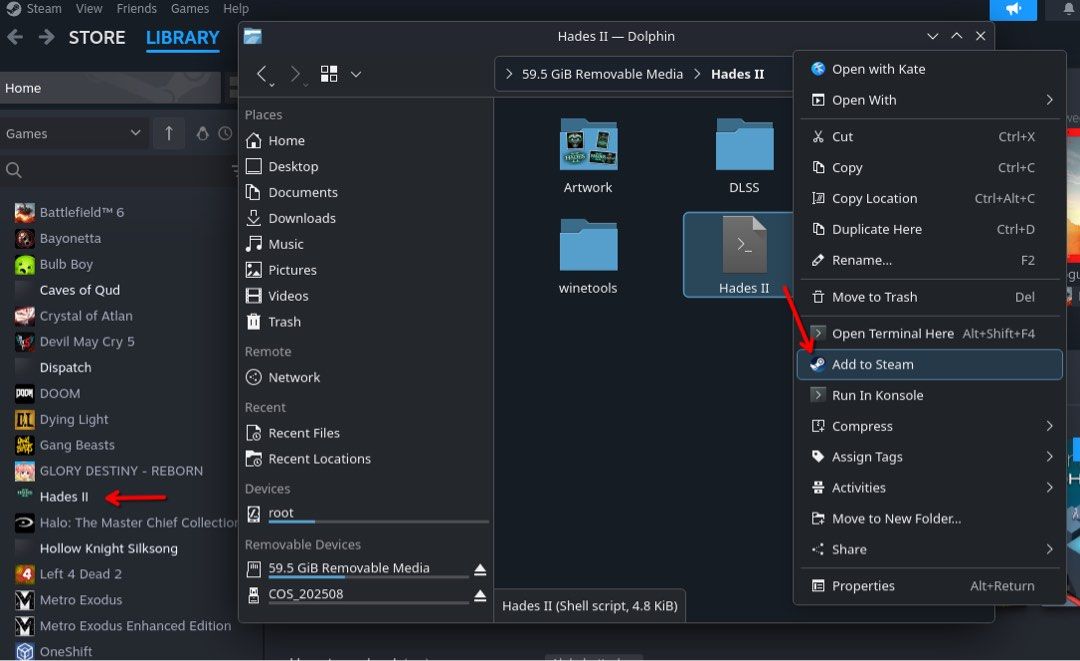Select Hollow Knight Silksong in library
The width and height of the screenshot is (1080, 661).
pyautogui.click(x=109, y=549)
